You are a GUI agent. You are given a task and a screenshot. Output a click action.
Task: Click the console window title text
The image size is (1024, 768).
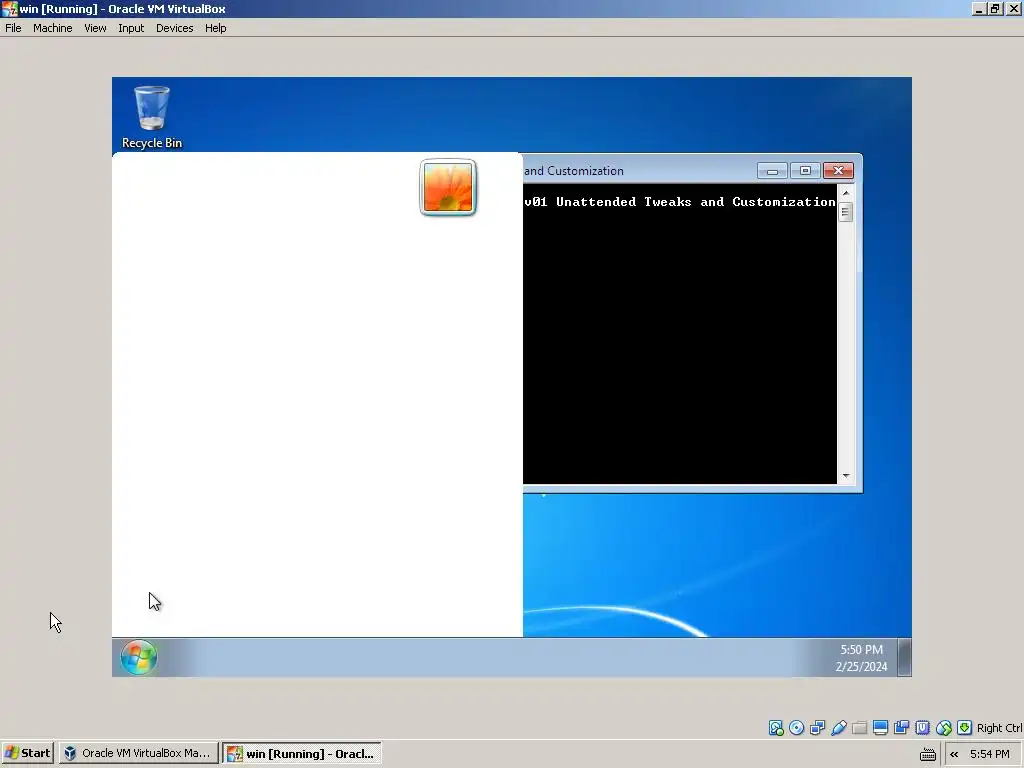tap(574, 170)
